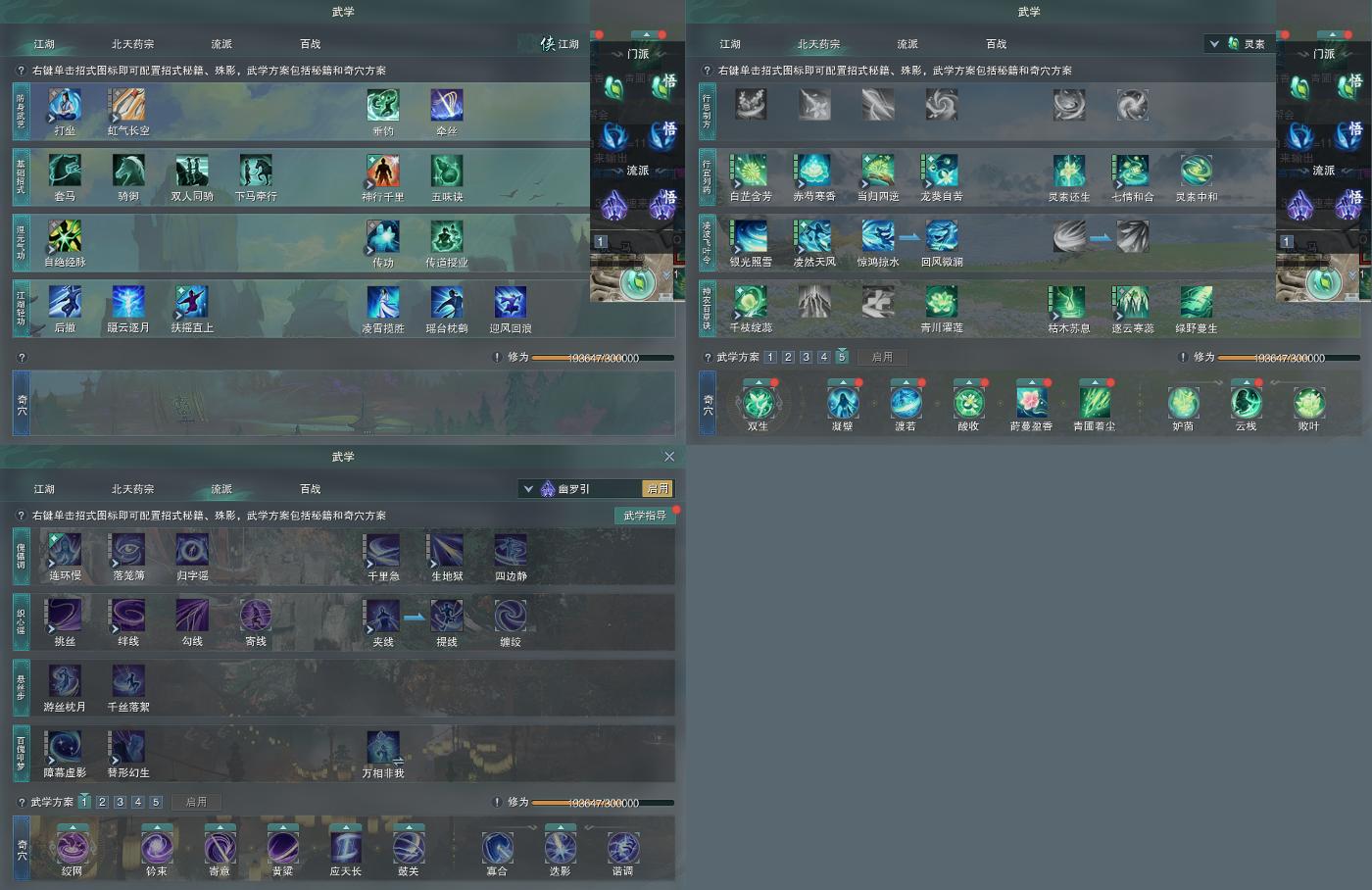Select 武学方案 2 in the 灵素 window
The image size is (1372, 890).
click(788, 357)
